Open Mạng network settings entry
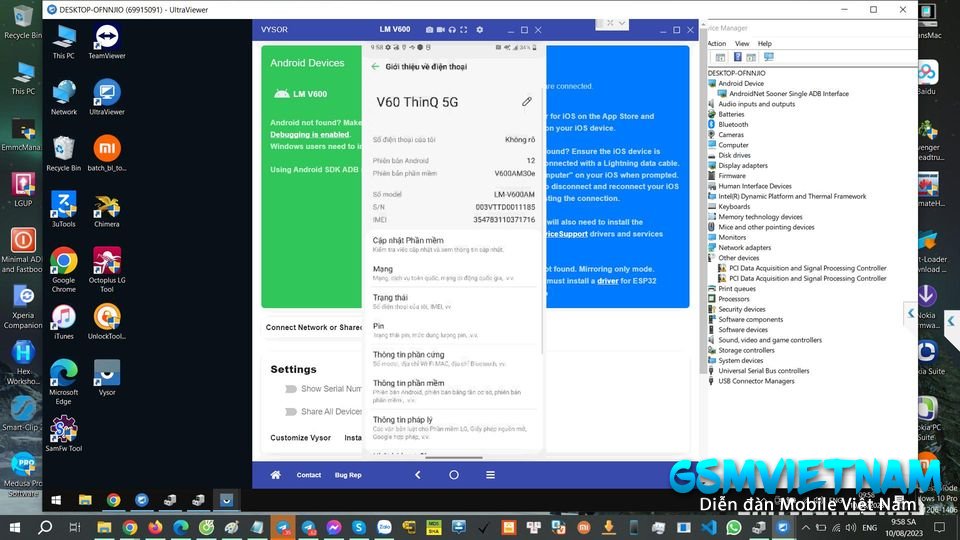 click(x=454, y=273)
